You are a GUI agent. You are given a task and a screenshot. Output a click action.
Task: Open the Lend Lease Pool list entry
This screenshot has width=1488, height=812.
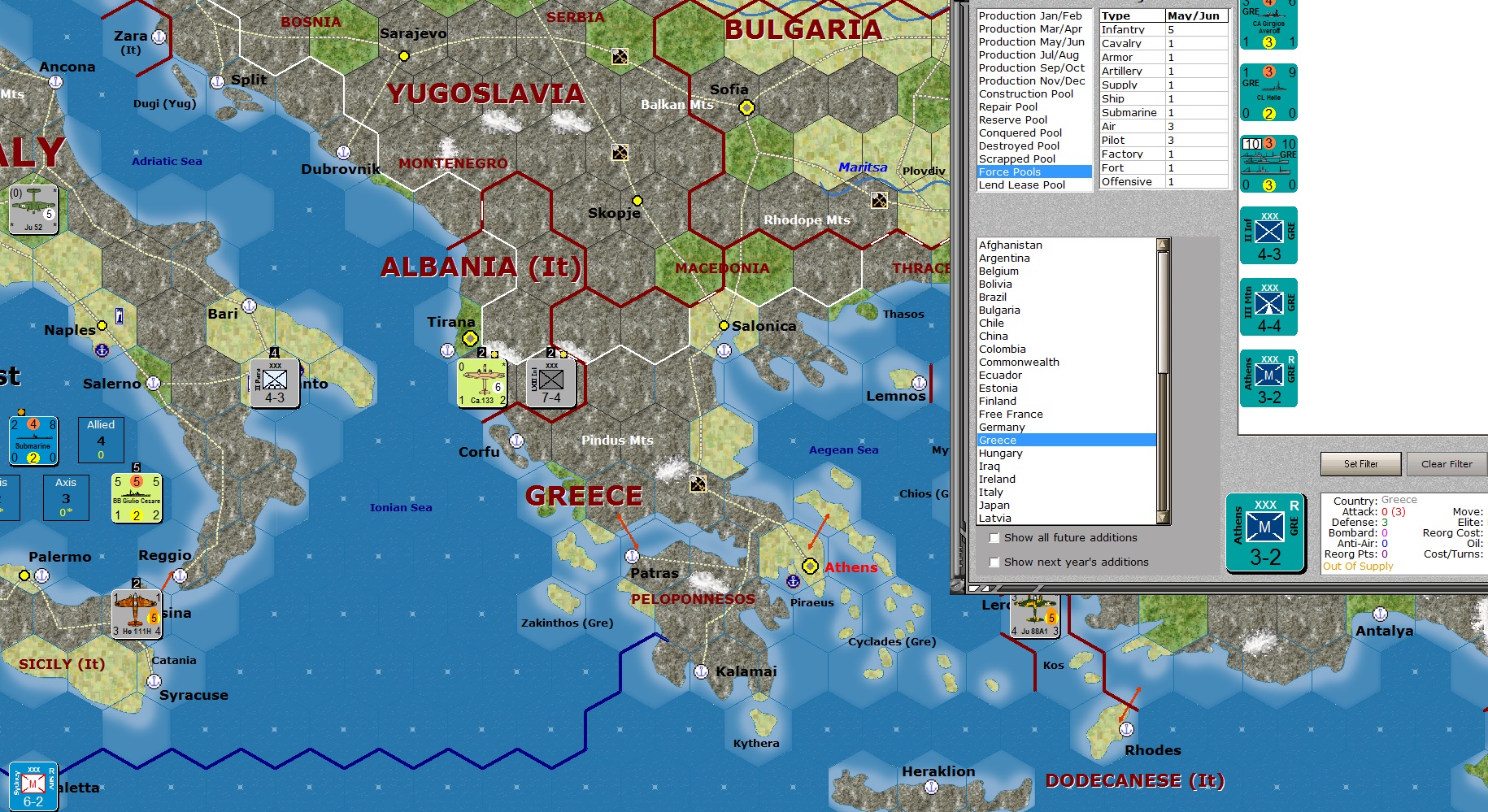tap(1034, 185)
